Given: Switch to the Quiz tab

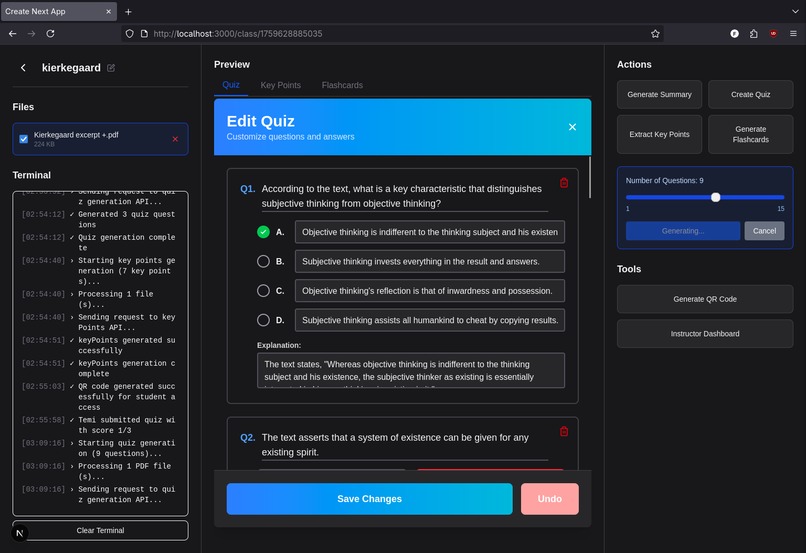Looking at the screenshot, I should (231, 85).
